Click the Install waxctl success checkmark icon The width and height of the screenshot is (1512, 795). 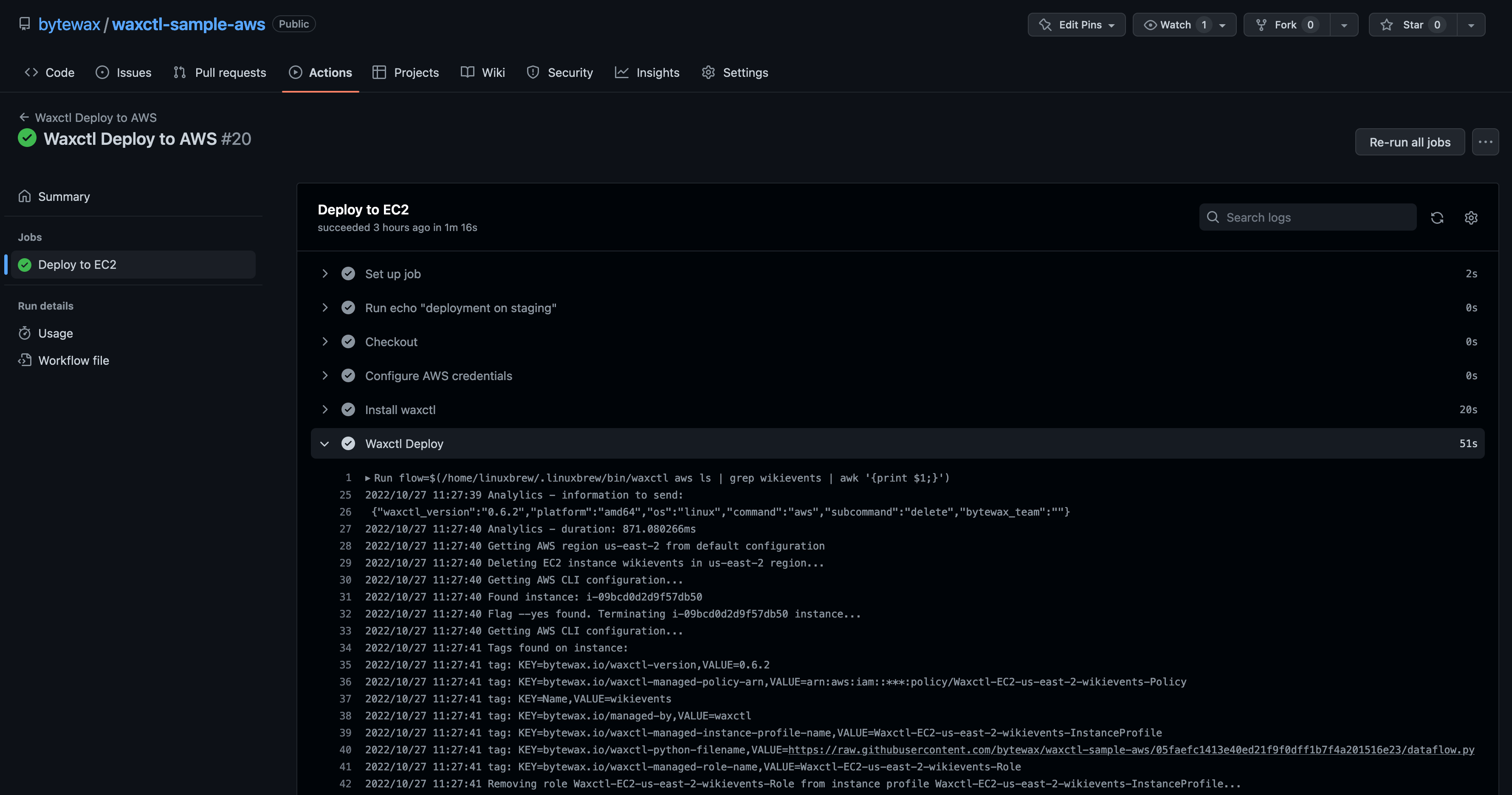348,410
